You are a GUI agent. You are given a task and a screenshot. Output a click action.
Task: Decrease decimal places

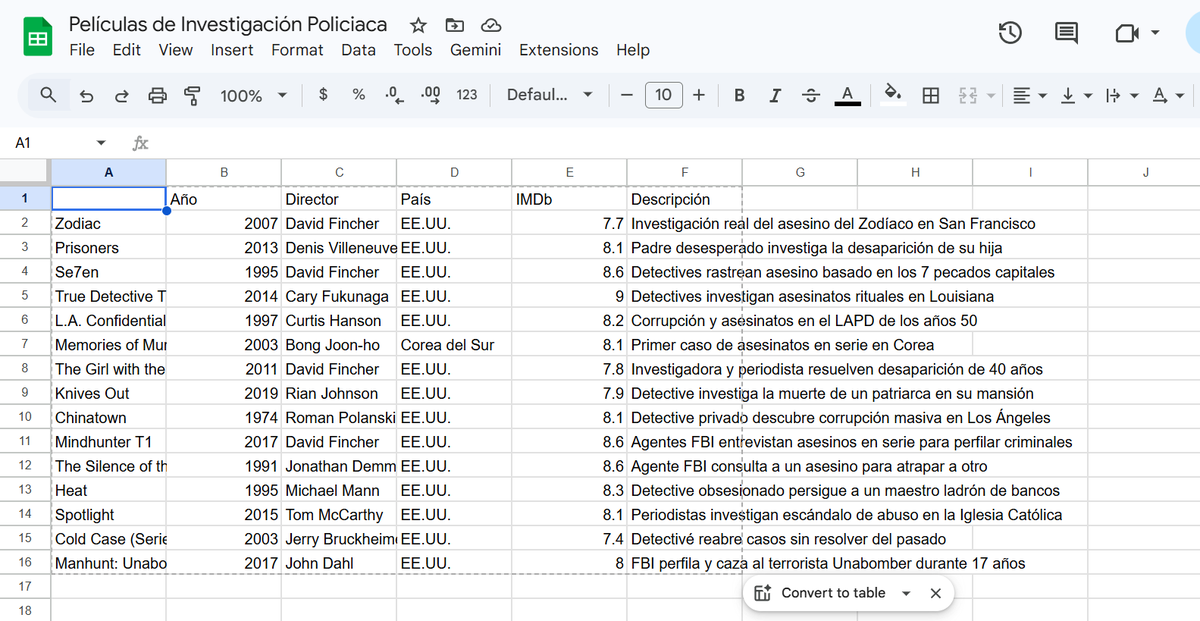(x=394, y=95)
